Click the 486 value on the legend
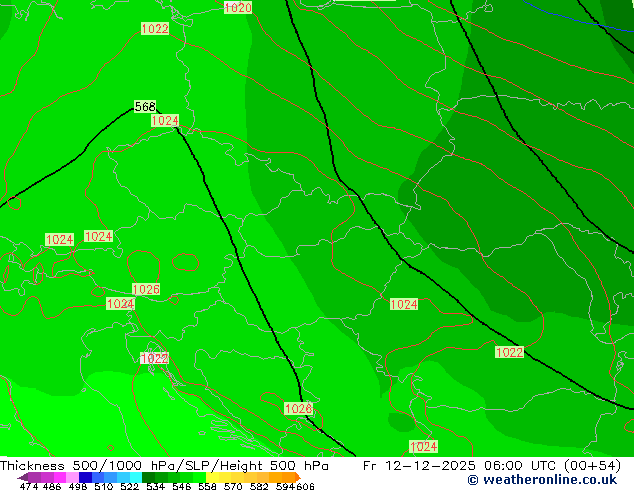 pyautogui.click(x=52, y=486)
